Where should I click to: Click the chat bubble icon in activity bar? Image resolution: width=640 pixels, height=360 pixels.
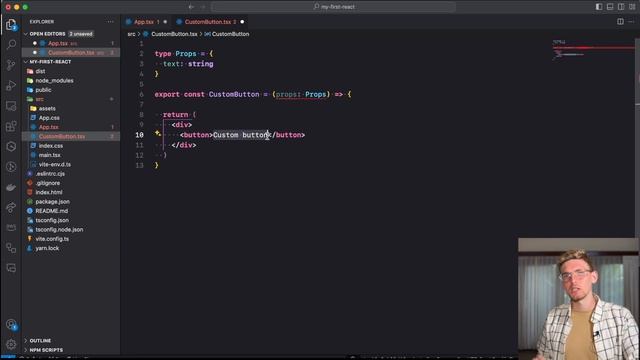tap(11, 268)
